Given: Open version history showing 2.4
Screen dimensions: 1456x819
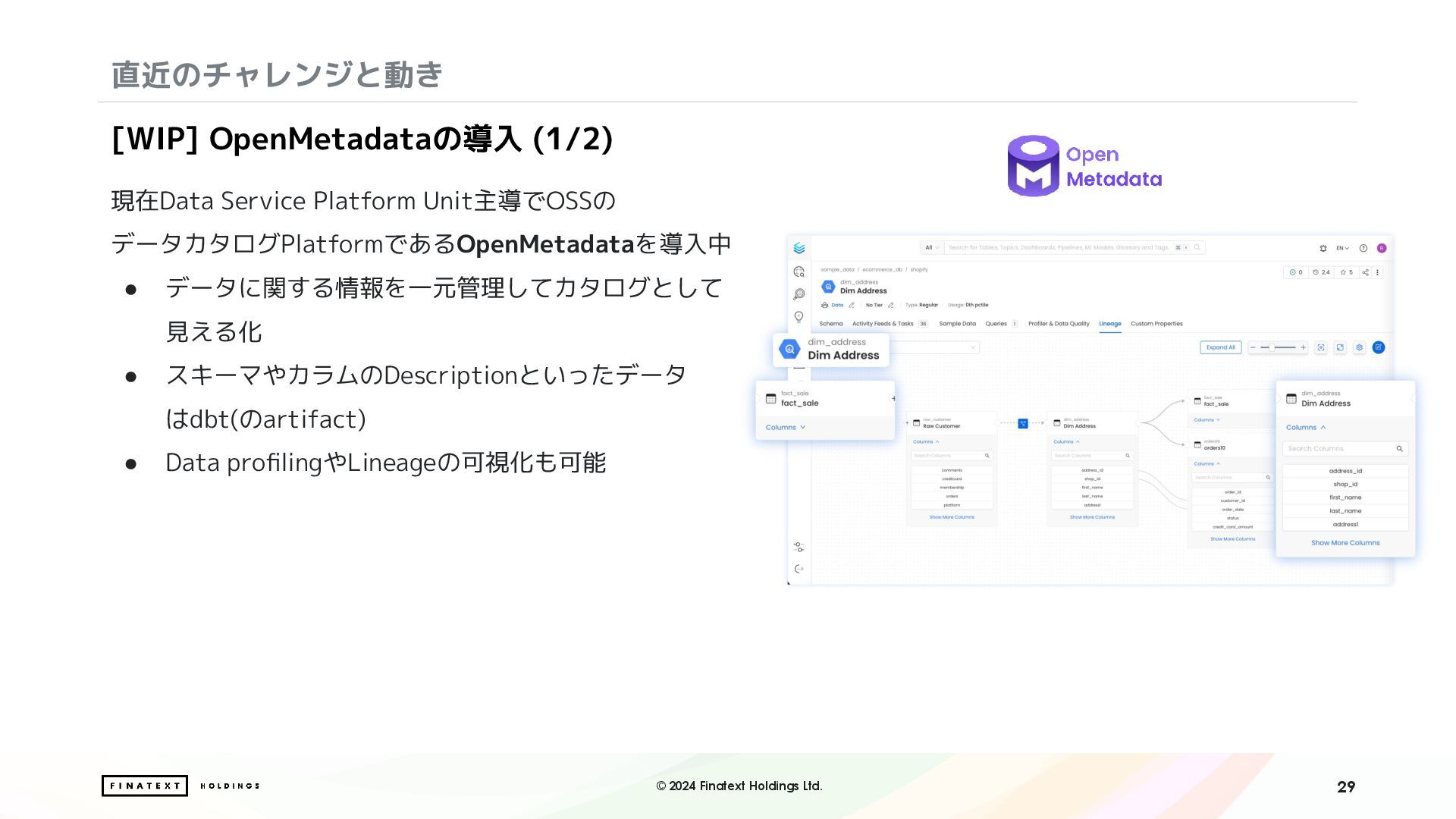Looking at the screenshot, I should 1322,272.
